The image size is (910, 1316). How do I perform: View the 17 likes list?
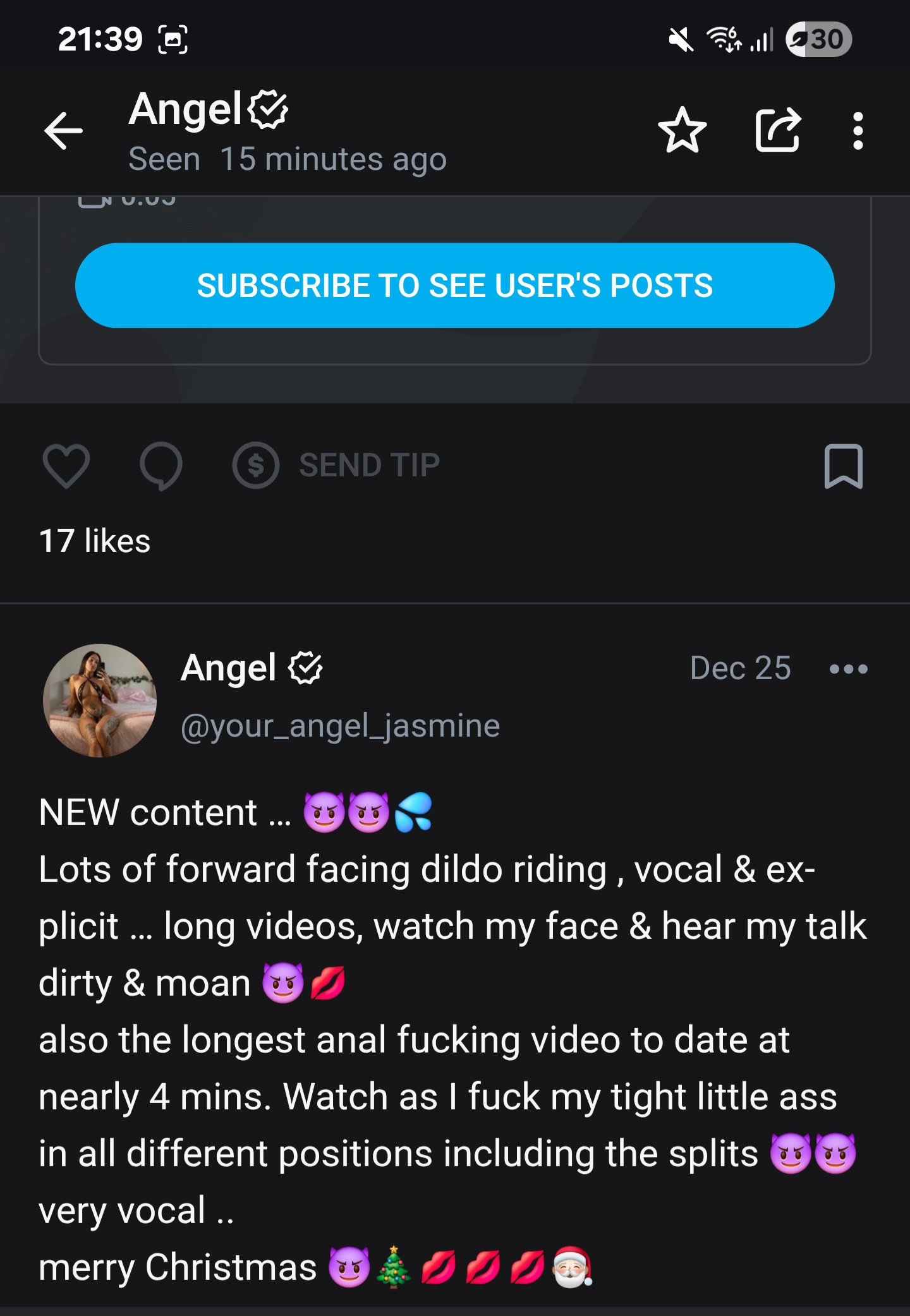tap(95, 541)
